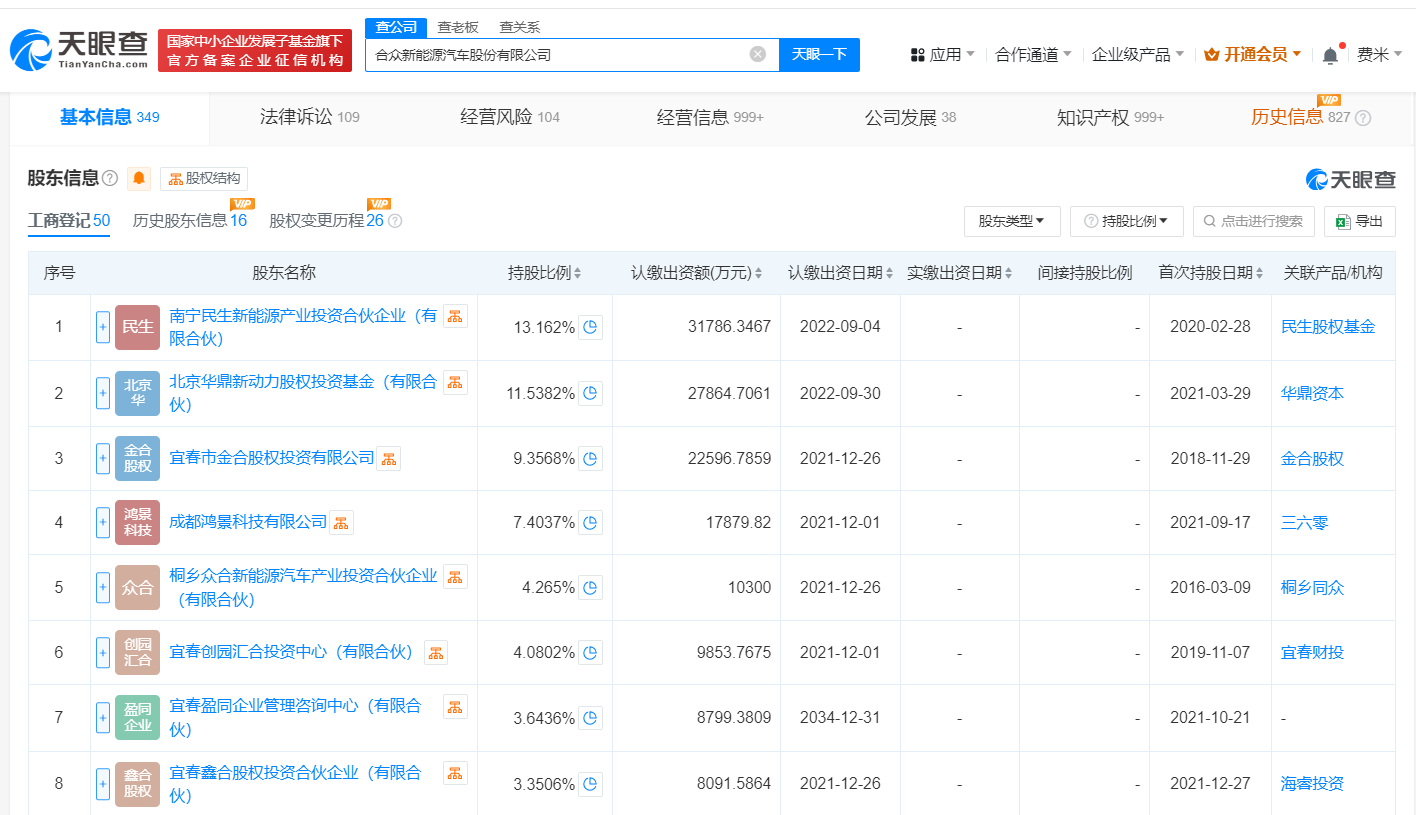This screenshot has width=1416, height=815.
Task: Sort table by 认缴出资额(万元) column header
Action: tap(697, 273)
